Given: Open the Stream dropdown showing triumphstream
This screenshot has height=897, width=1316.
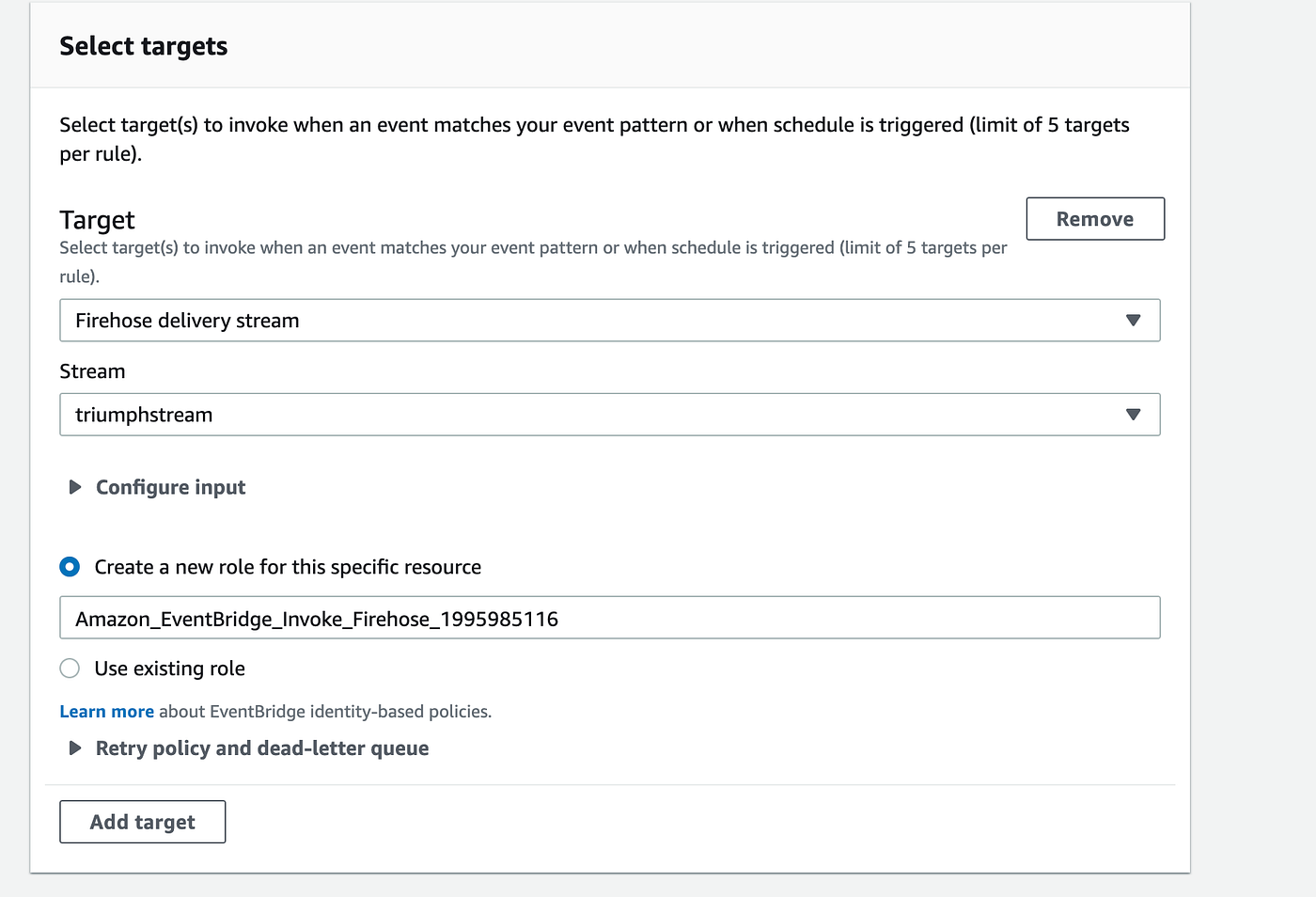Looking at the screenshot, I should click(609, 414).
